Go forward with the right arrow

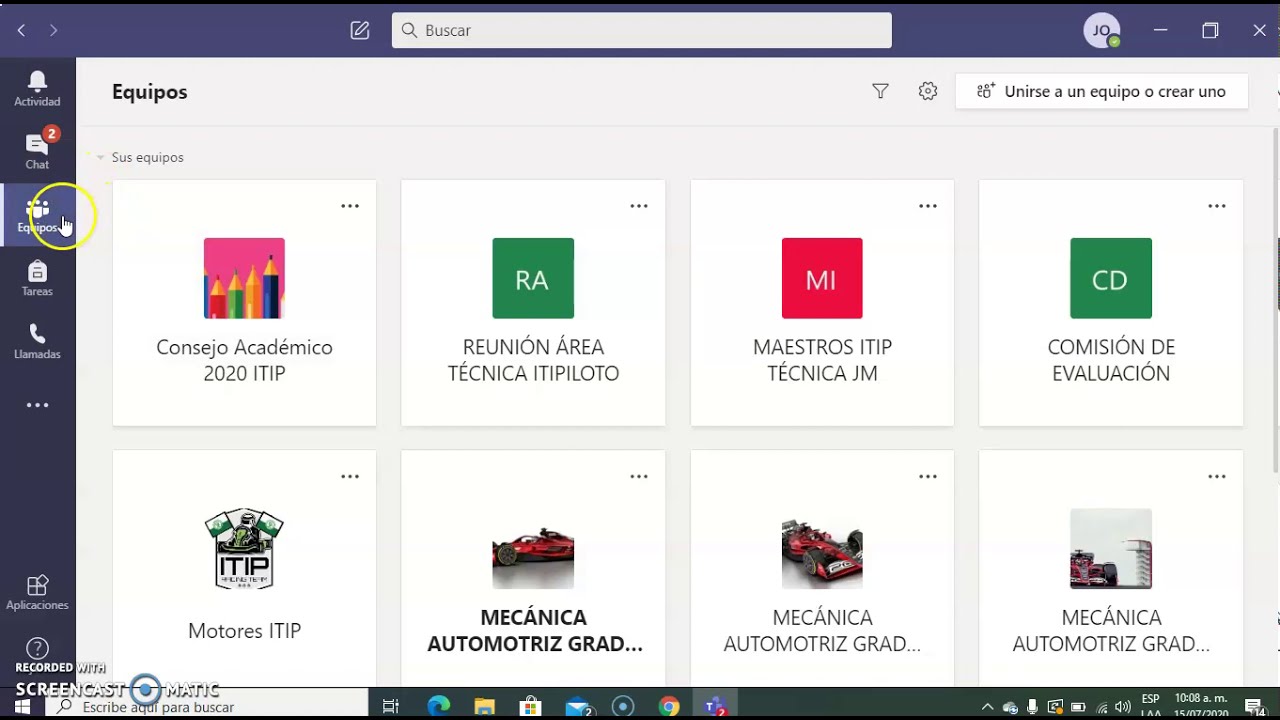pyautogui.click(x=53, y=30)
